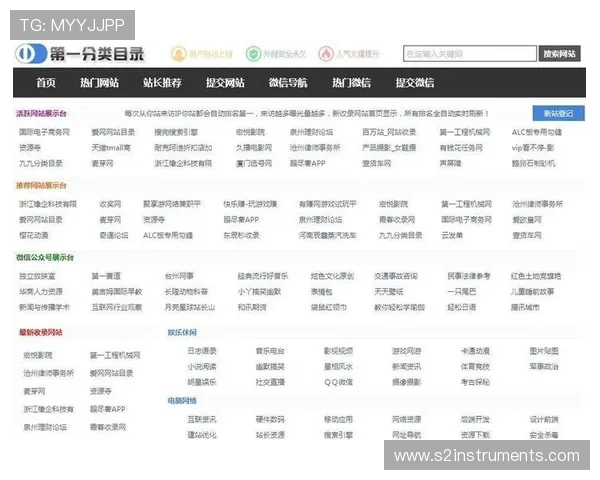
Task: Open the 明星娱乐 category link
Action: [202, 382]
